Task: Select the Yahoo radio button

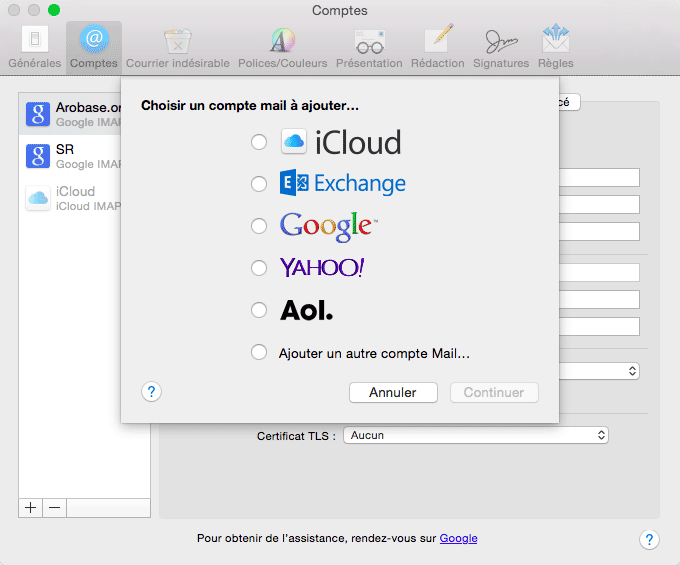Action: click(x=259, y=268)
